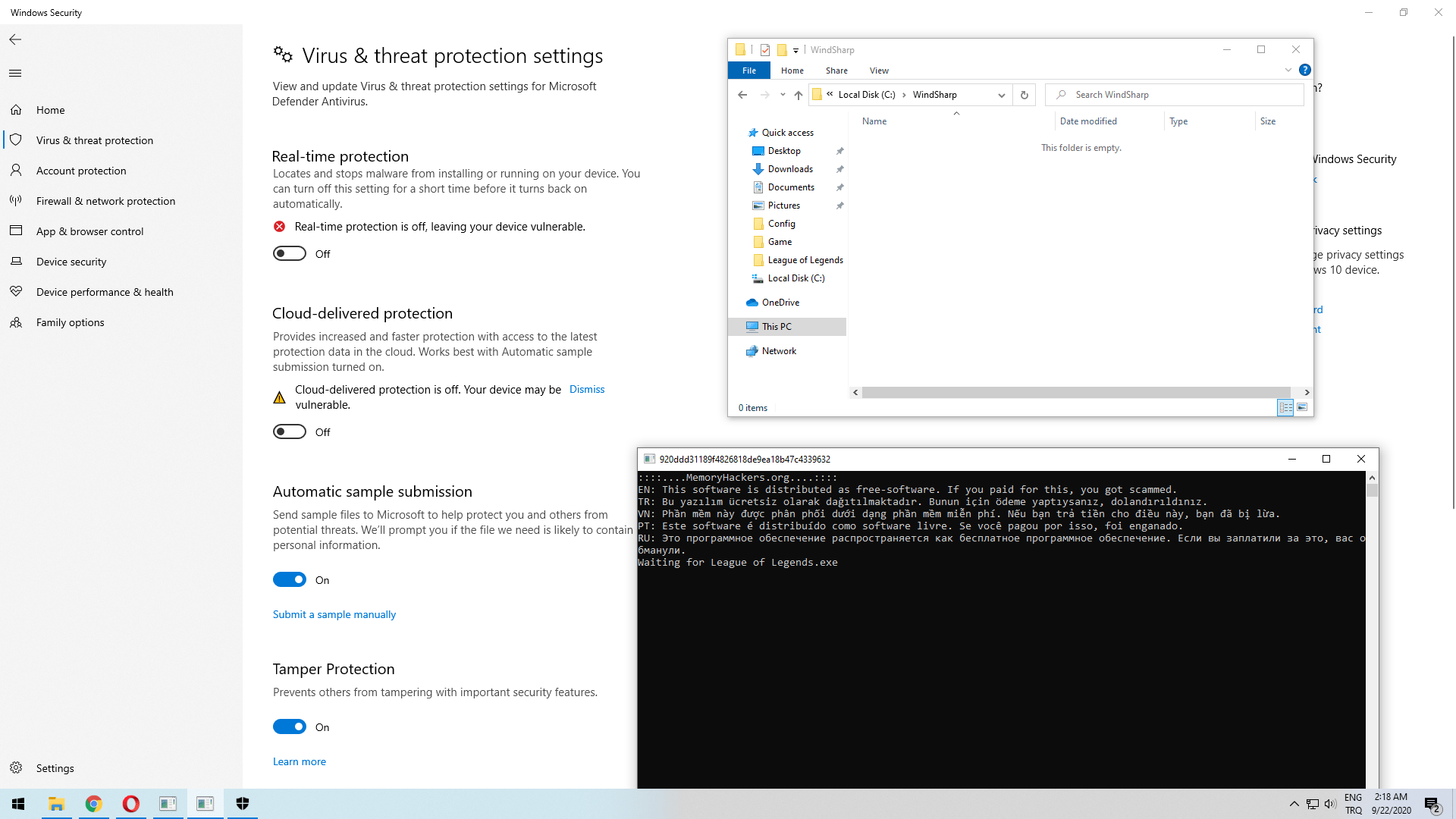Open Downloads in Quick access
This screenshot has width=1456, height=819.
[x=790, y=169]
